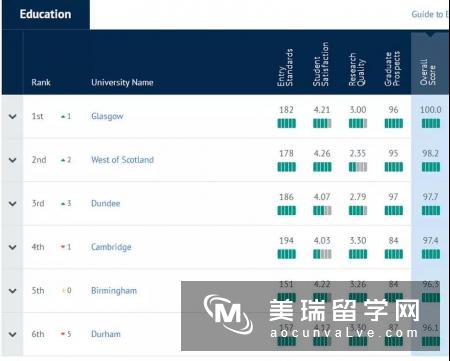Image resolution: width=450 pixels, height=361 pixels.
Task: Open the Guide to link
Action: [430, 14]
